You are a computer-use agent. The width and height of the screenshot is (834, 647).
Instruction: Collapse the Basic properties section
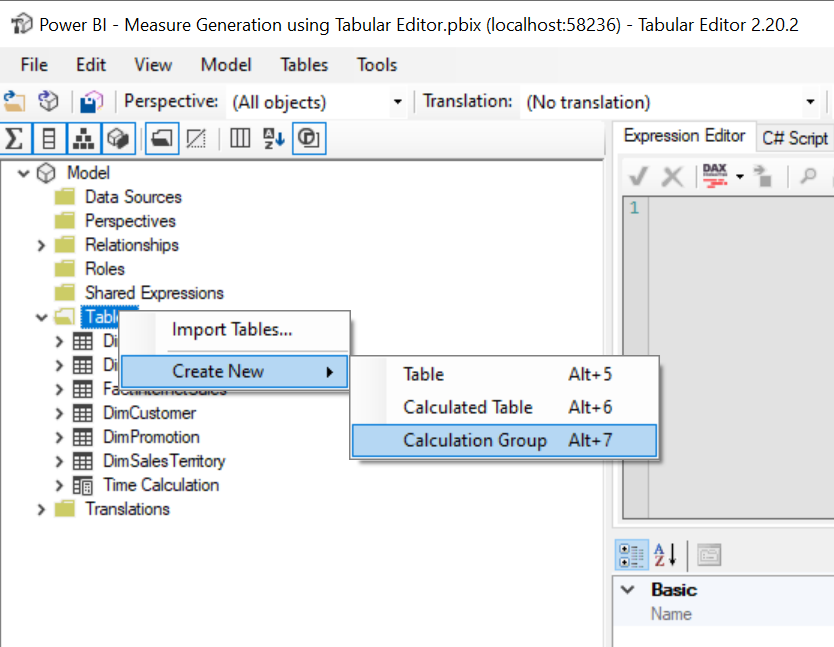[x=628, y=589]
